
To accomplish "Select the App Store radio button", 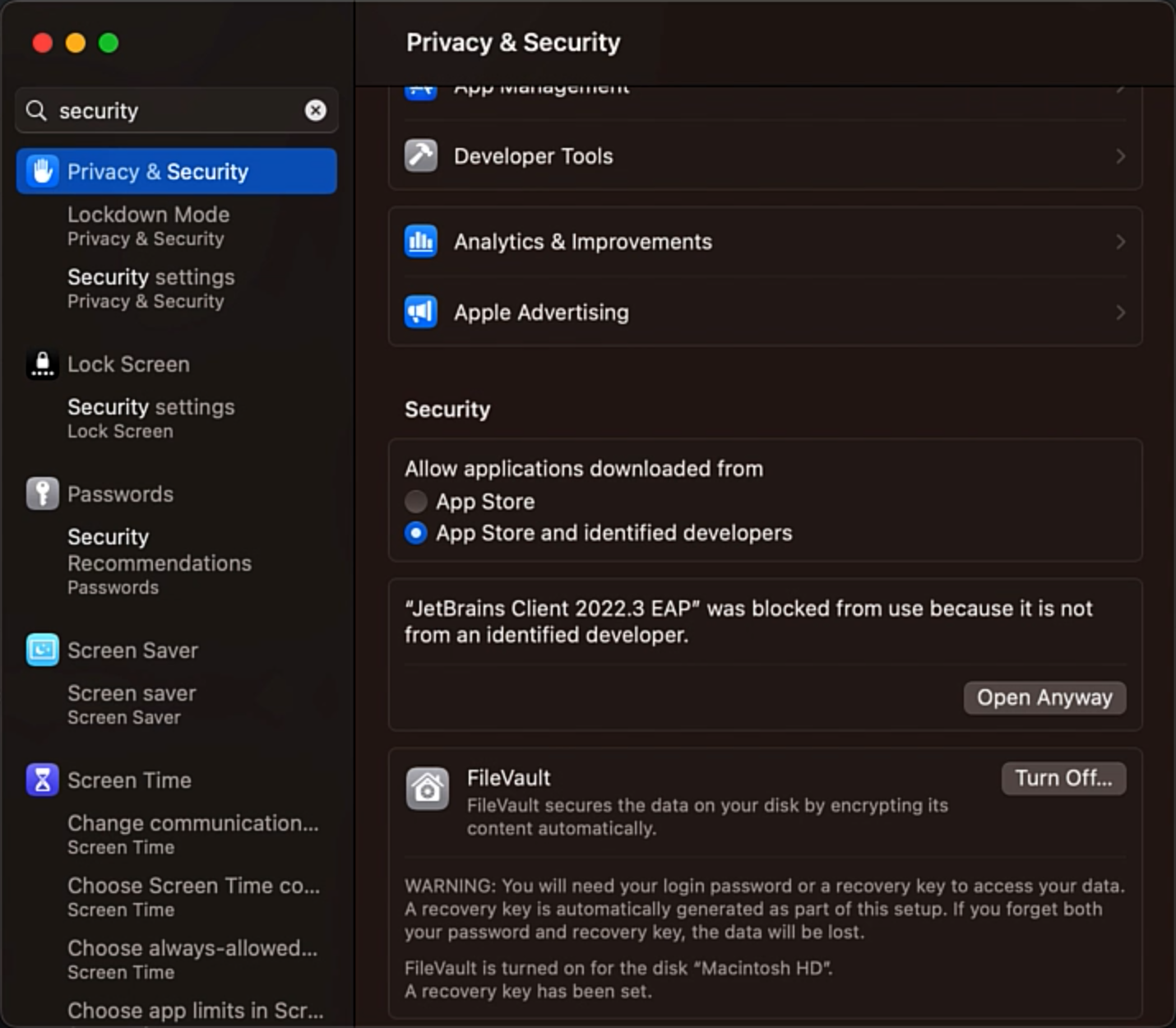I will (x=416, y=501).
